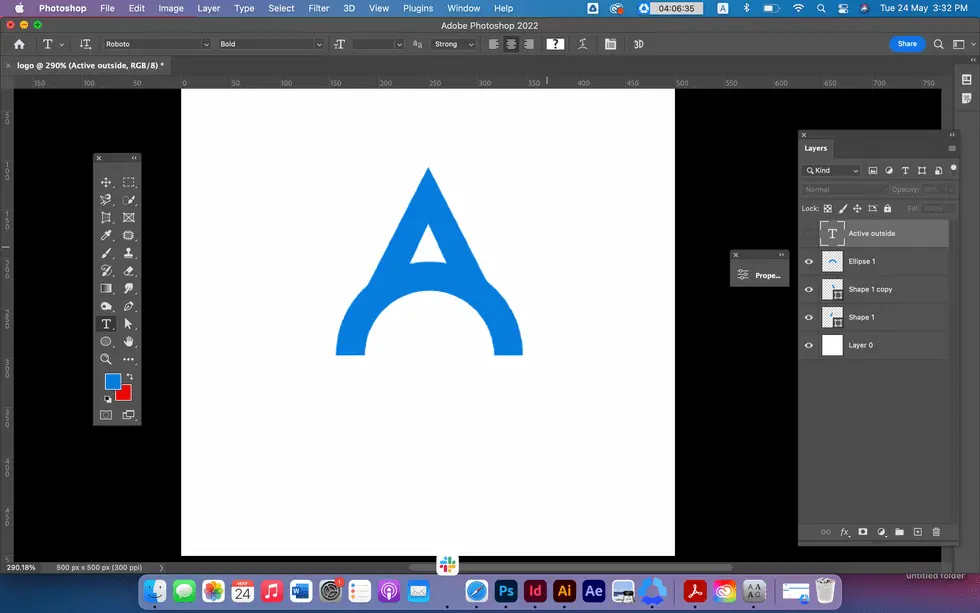Click the blue foreground color swatch
The height and width of the screenshot is (613, 980).
(x=113, y=381)
